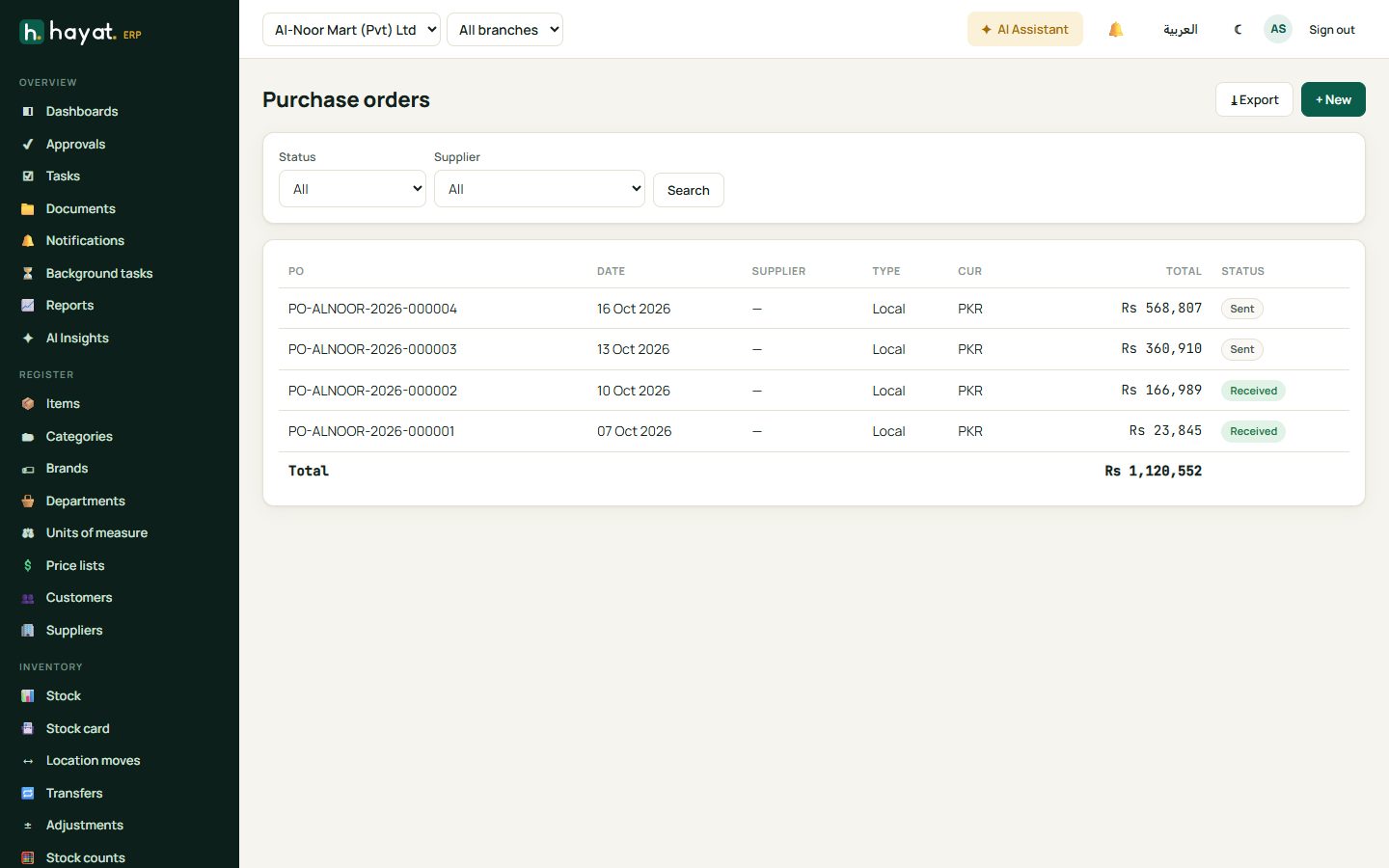1389x868 pixels.
Task: Click the Stock sidebar icon
Action: (x=28, y=696)
